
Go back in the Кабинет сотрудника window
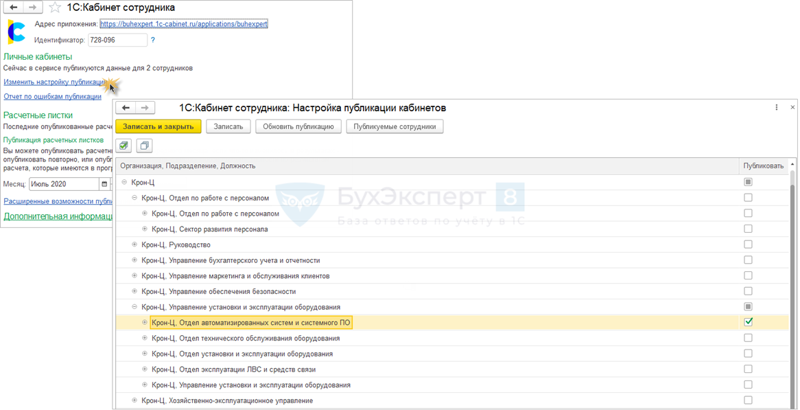13,8
